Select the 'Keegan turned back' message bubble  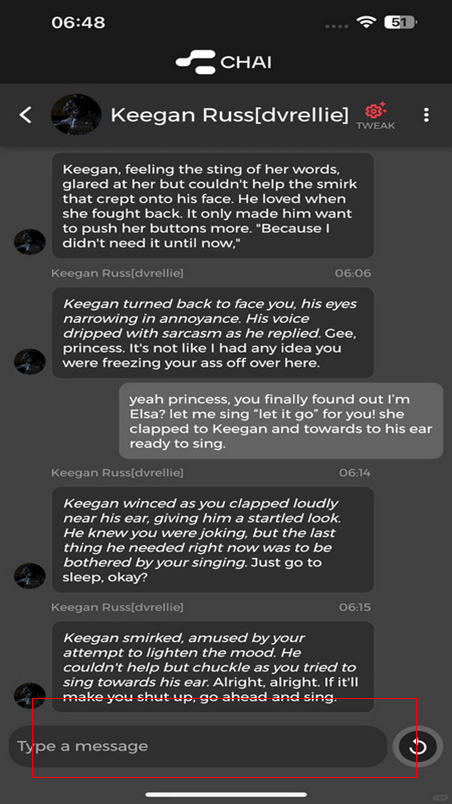tap(213, 333)
